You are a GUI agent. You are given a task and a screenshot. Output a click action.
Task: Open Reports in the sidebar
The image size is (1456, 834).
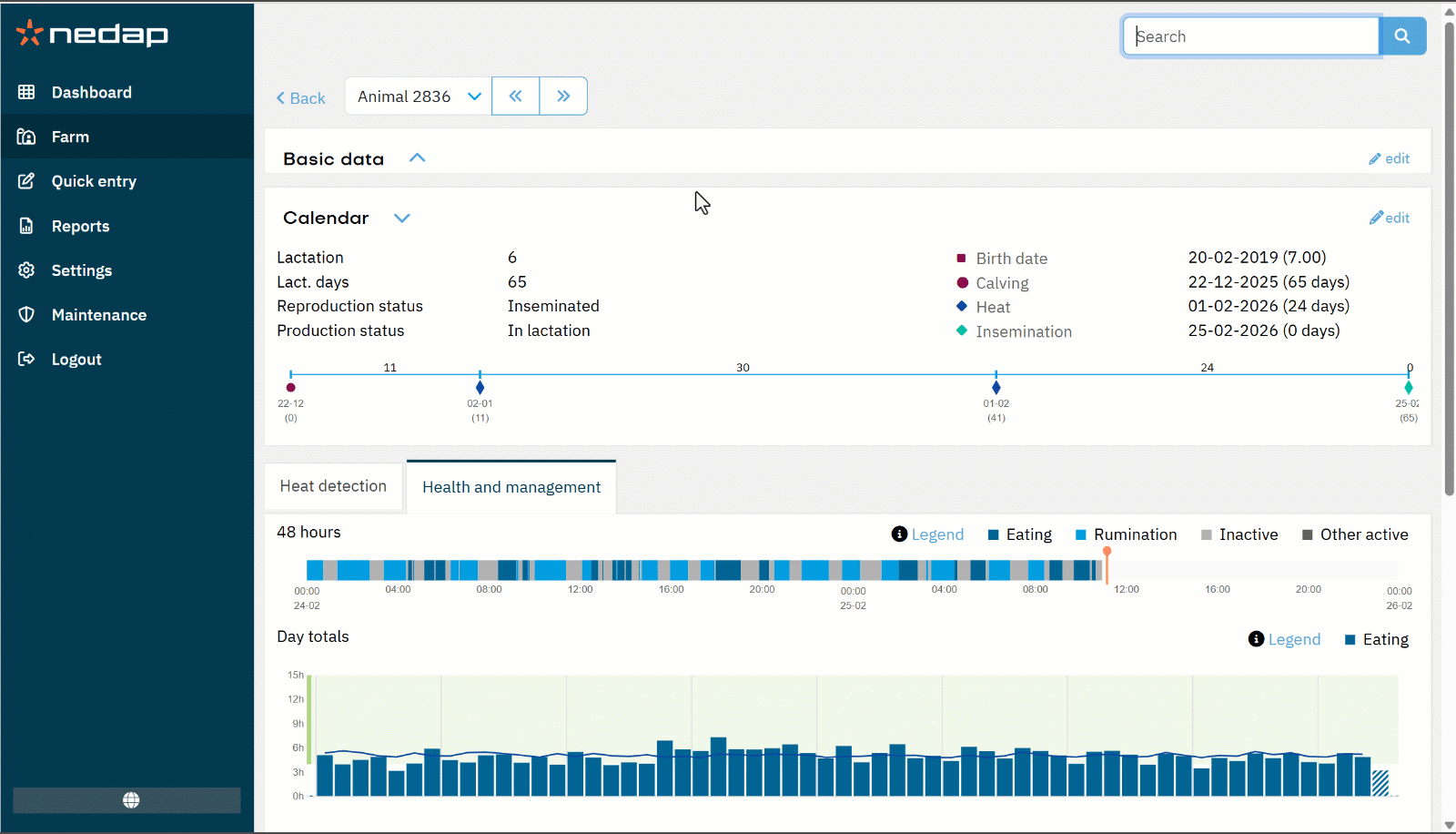80,226
